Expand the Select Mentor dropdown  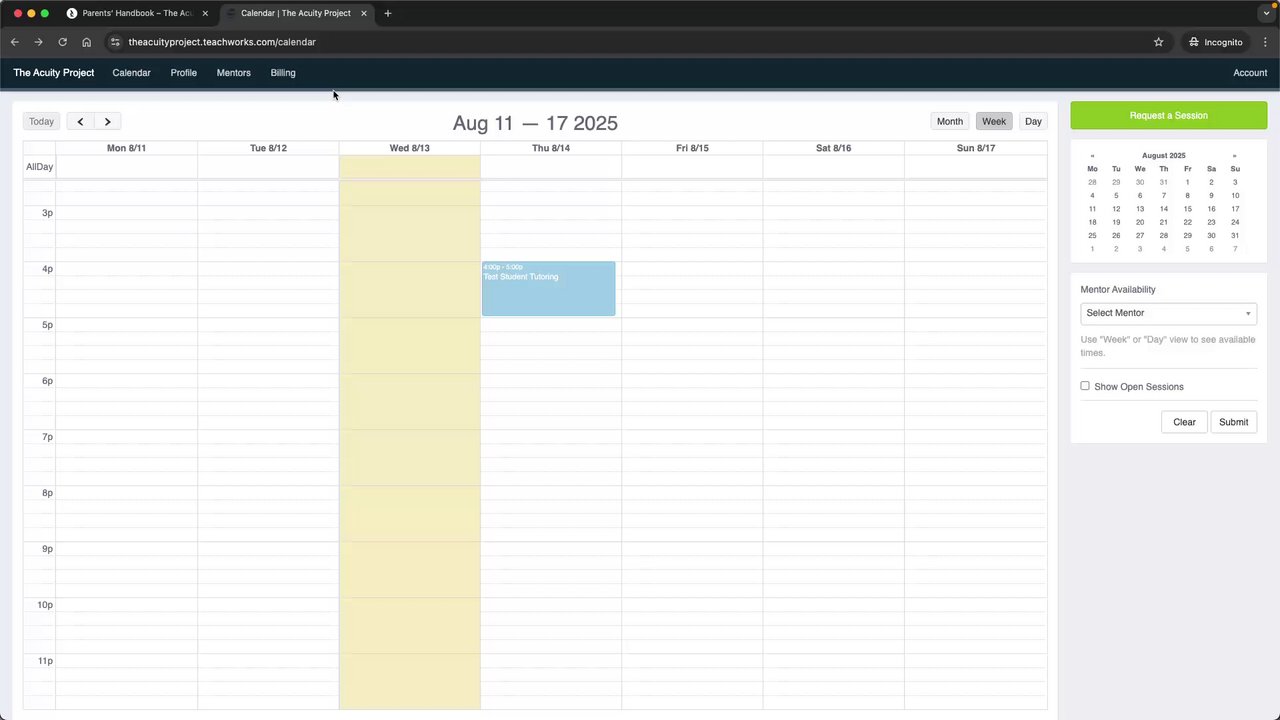tap(1168, 313)
